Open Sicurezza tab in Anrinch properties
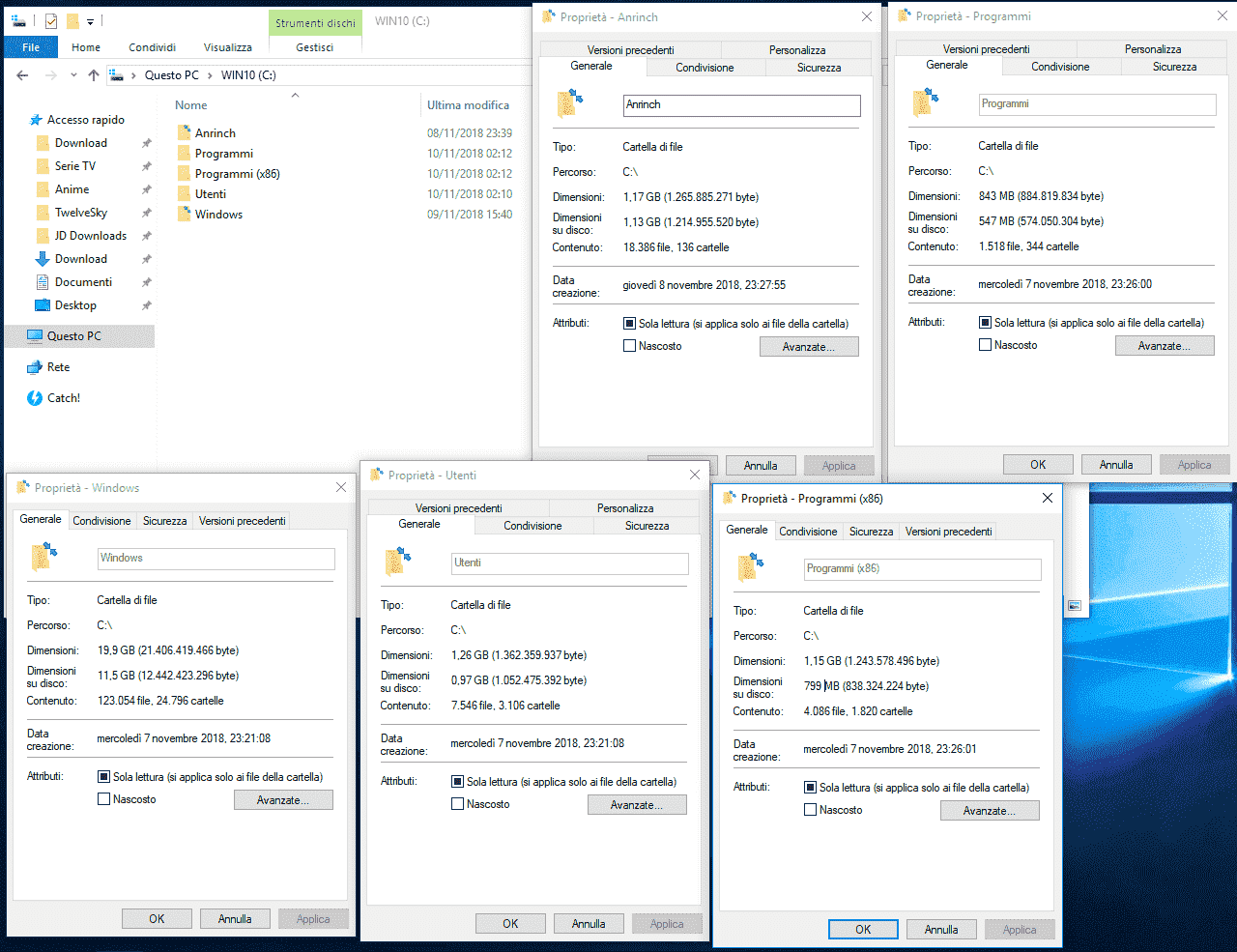Screen dimensions: 1237x952 [x=819, y=68]
